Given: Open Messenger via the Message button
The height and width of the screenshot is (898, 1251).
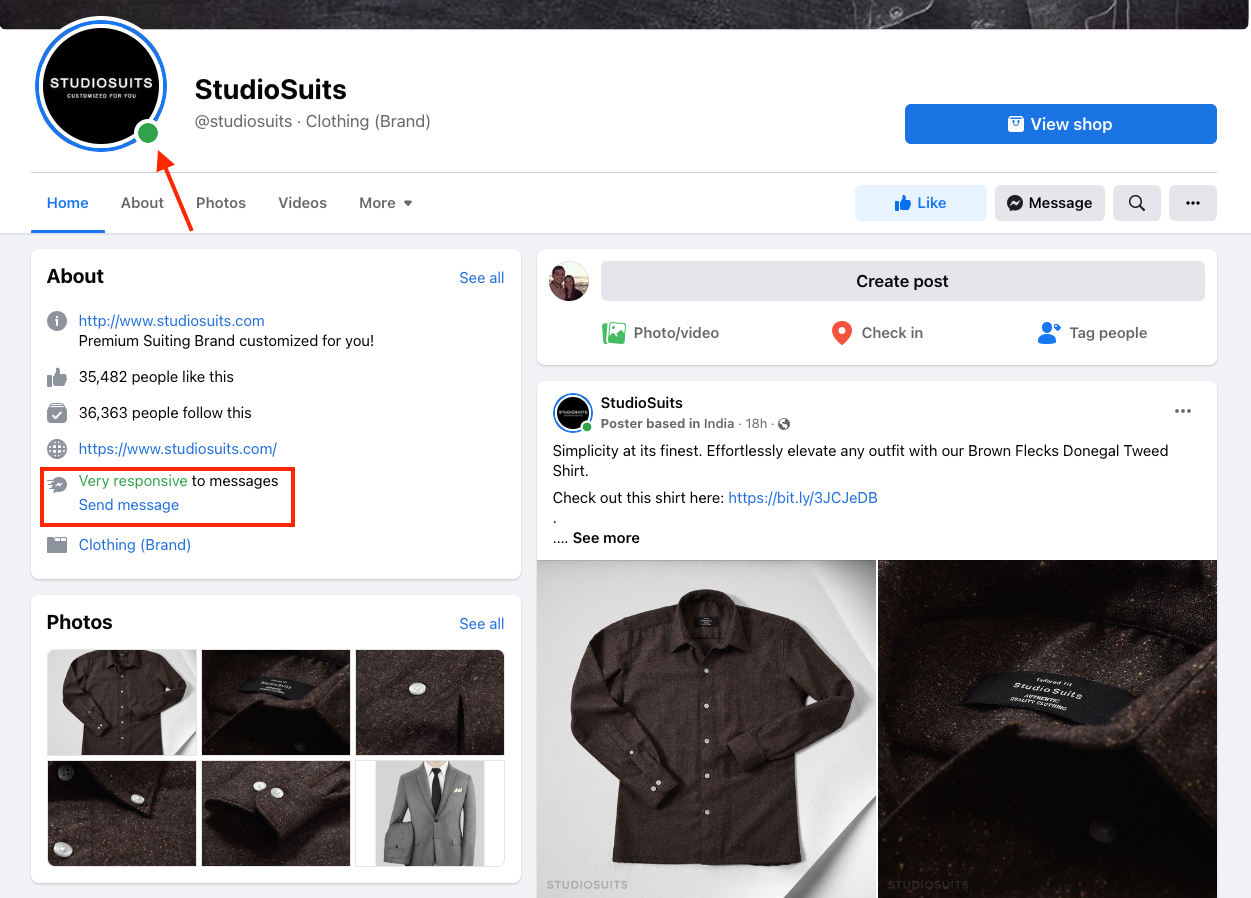Looking at the screenshot, I should tap(1050, 203).
